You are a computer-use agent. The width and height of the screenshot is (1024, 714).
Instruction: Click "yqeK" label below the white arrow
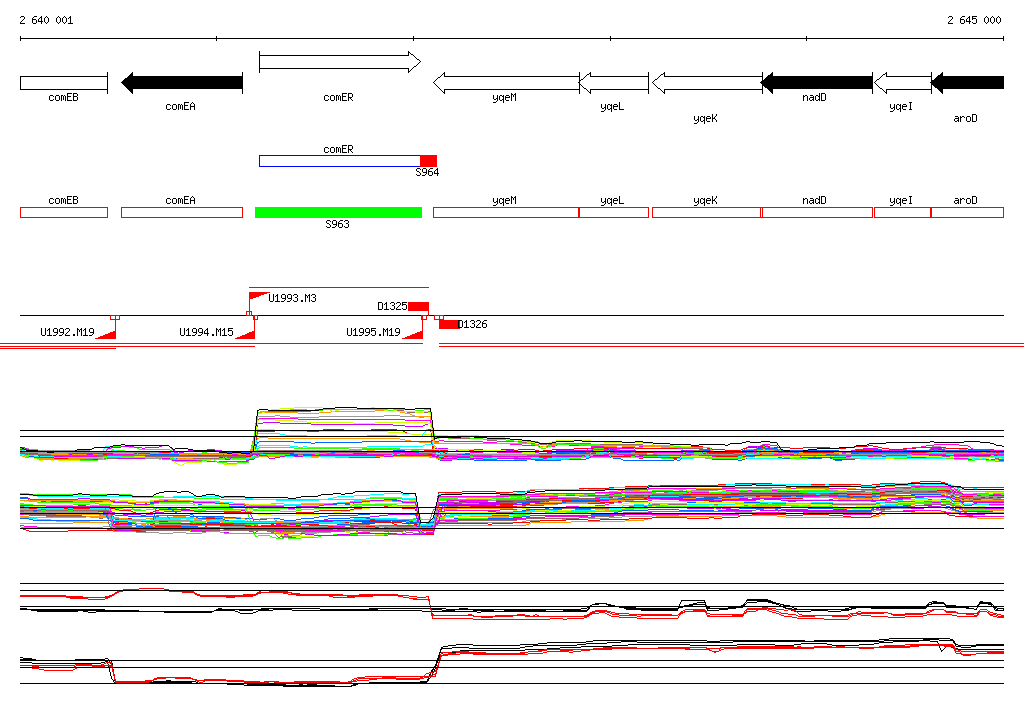[705, 118]
